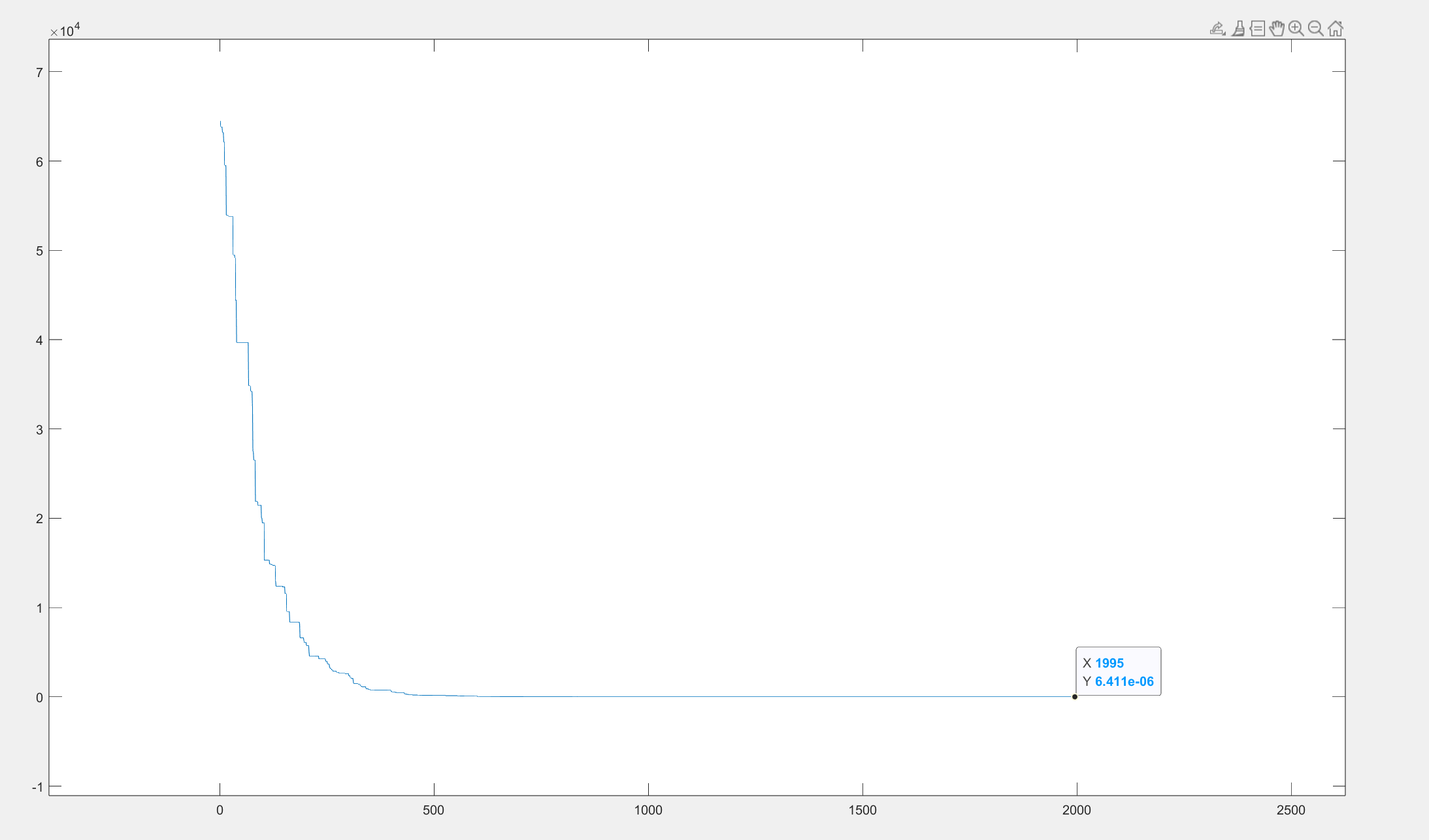
Task: Activate the data brushing tool
Action: tap(1238, 29)
